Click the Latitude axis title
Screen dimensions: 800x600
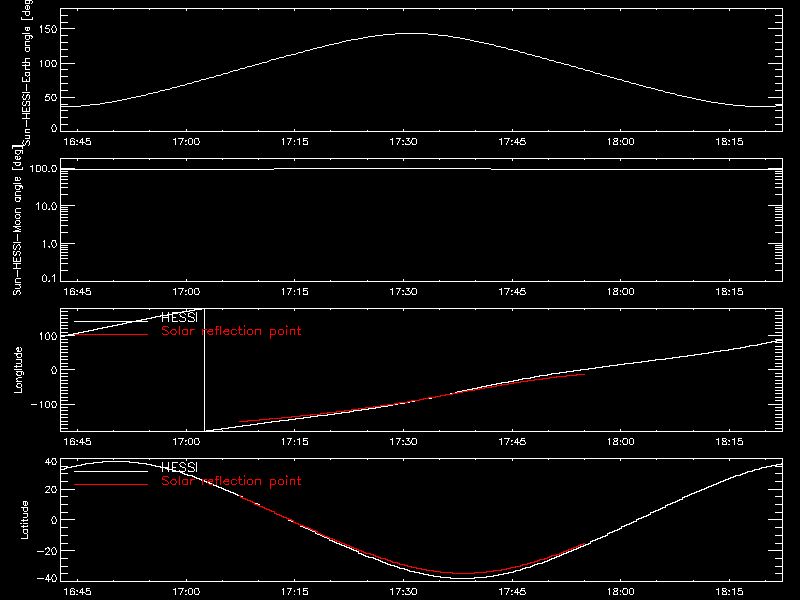tap(24, 520)
